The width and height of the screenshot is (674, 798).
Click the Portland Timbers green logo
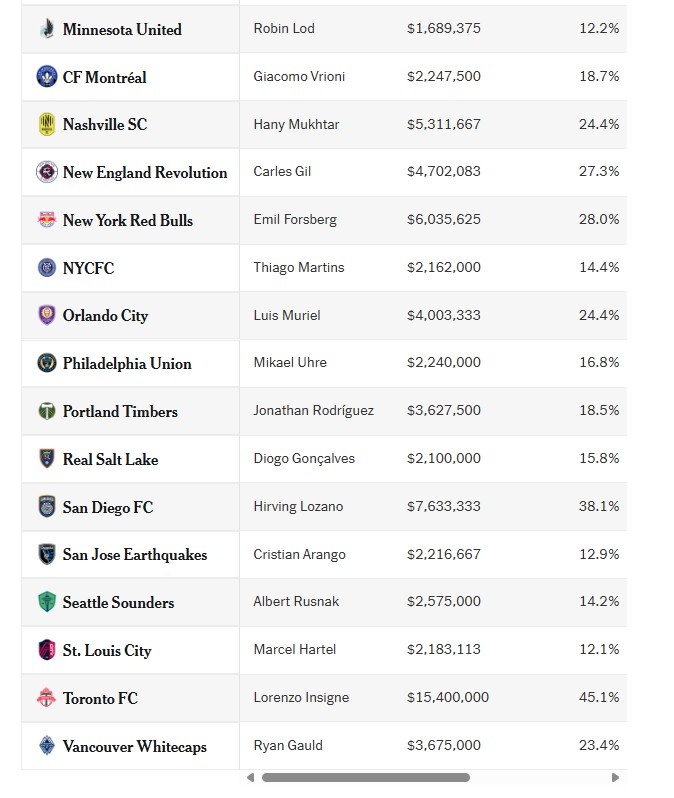(46, 411)
